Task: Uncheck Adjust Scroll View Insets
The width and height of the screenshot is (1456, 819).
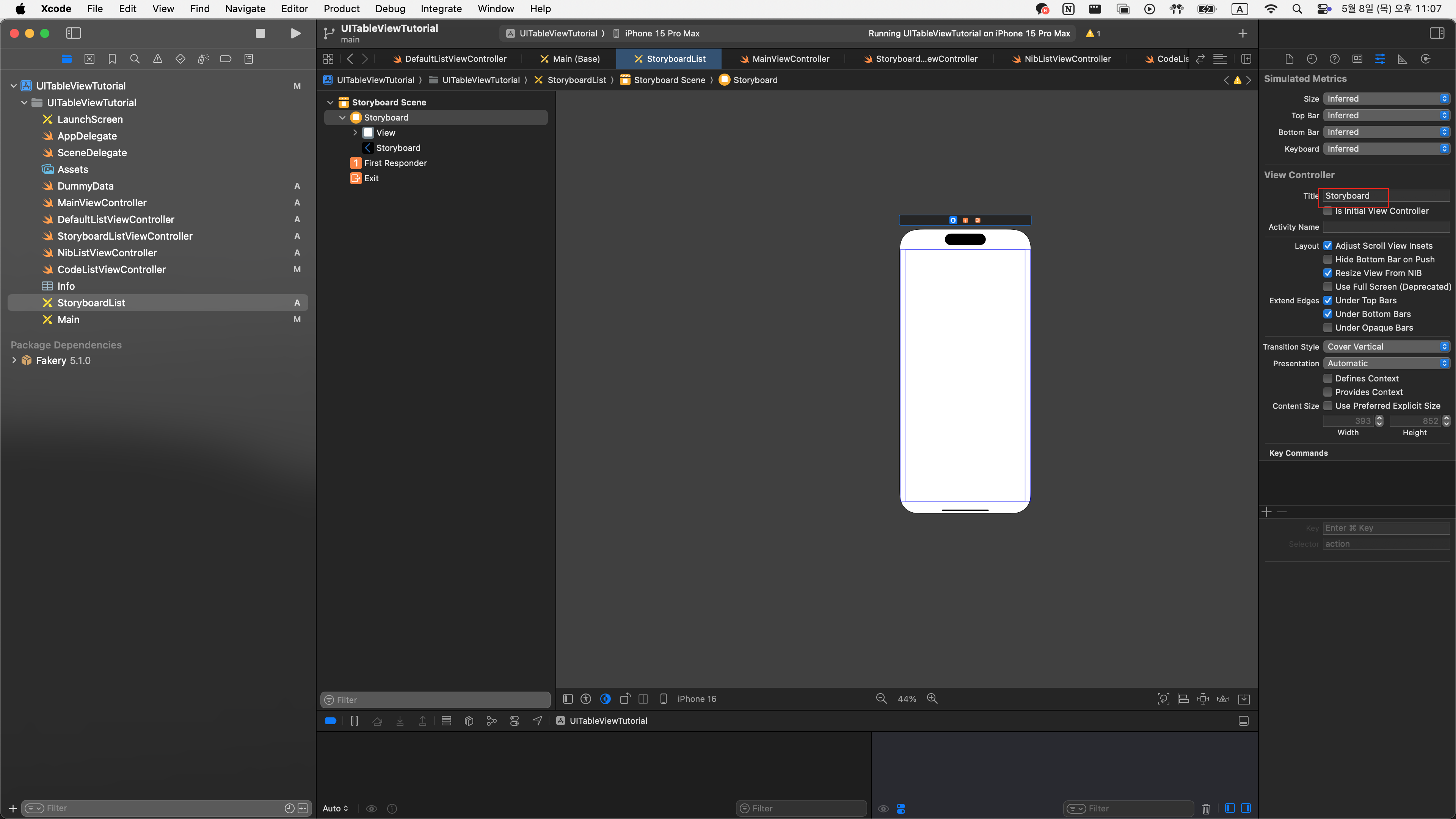Action: click(1327, 246)
